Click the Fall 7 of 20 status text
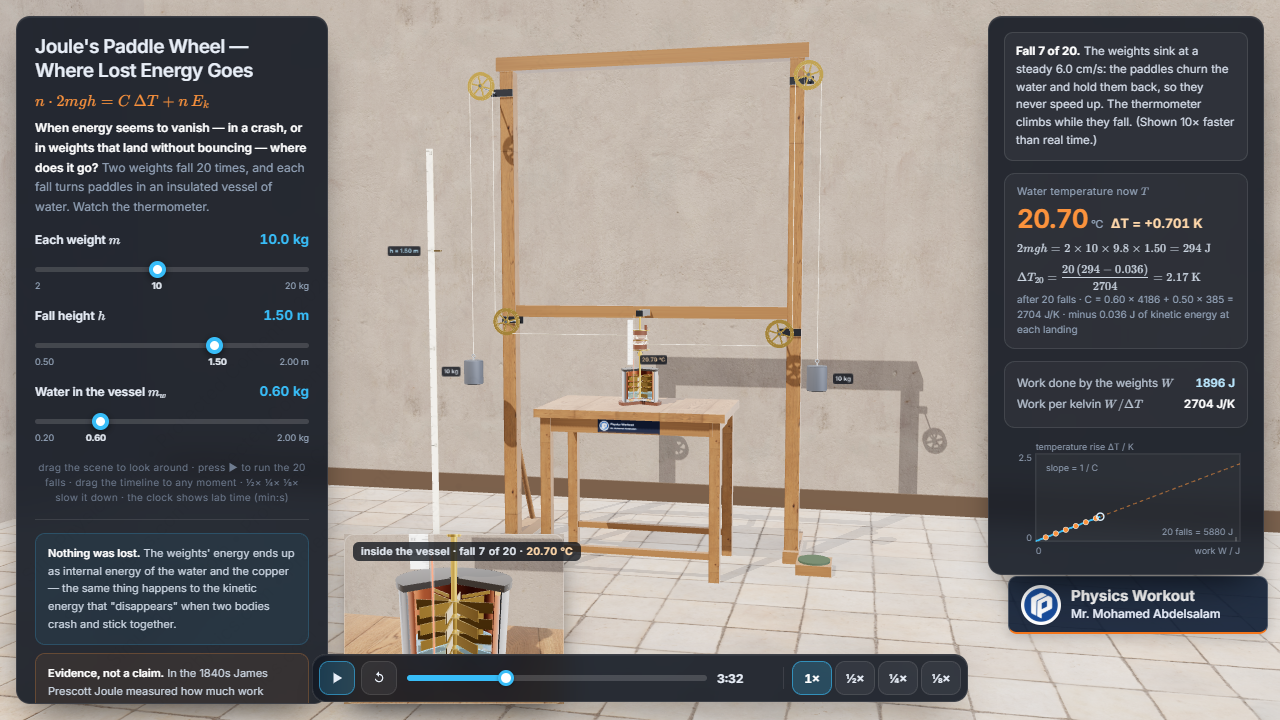Screen dimensions: 1280x720 click(x=1047, y=51)
